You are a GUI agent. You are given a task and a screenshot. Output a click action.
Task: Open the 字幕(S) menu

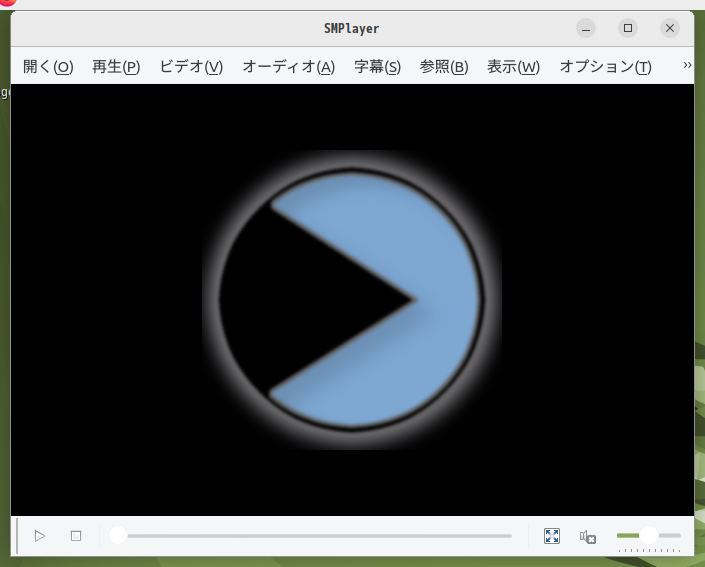pyautogui.click(x=377, y=67)
